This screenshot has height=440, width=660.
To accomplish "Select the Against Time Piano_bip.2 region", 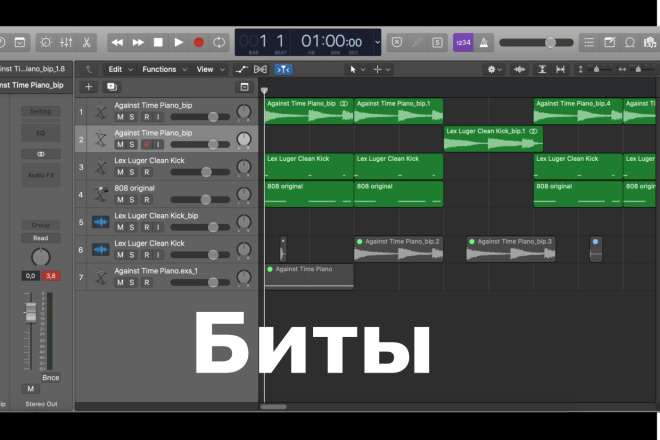I will click(399, 249).
